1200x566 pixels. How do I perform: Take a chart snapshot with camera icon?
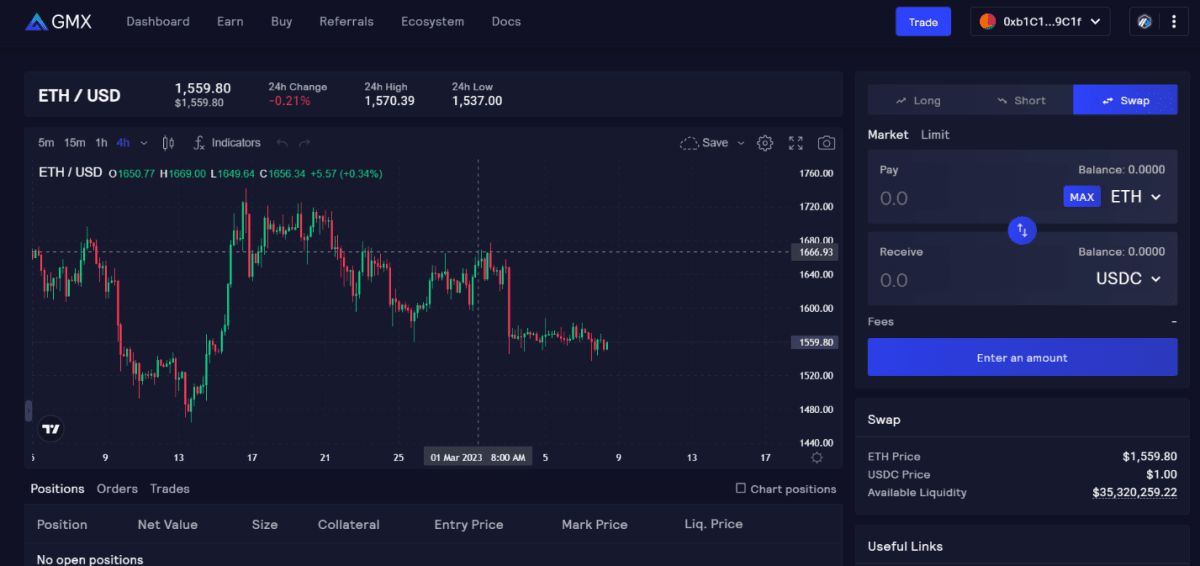point(827,143)
